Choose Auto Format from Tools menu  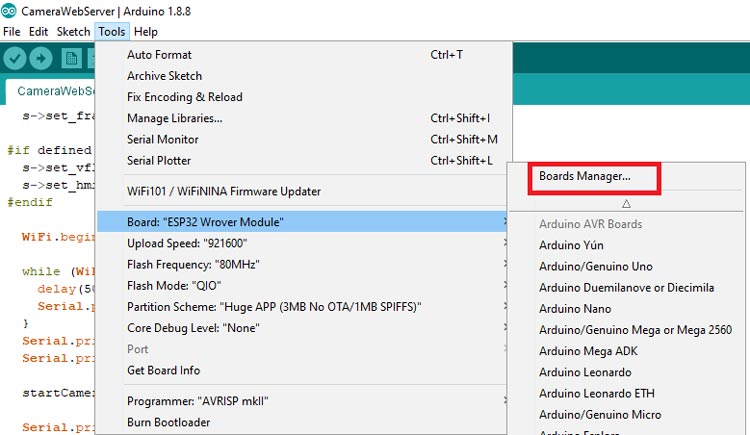[302, 55]
